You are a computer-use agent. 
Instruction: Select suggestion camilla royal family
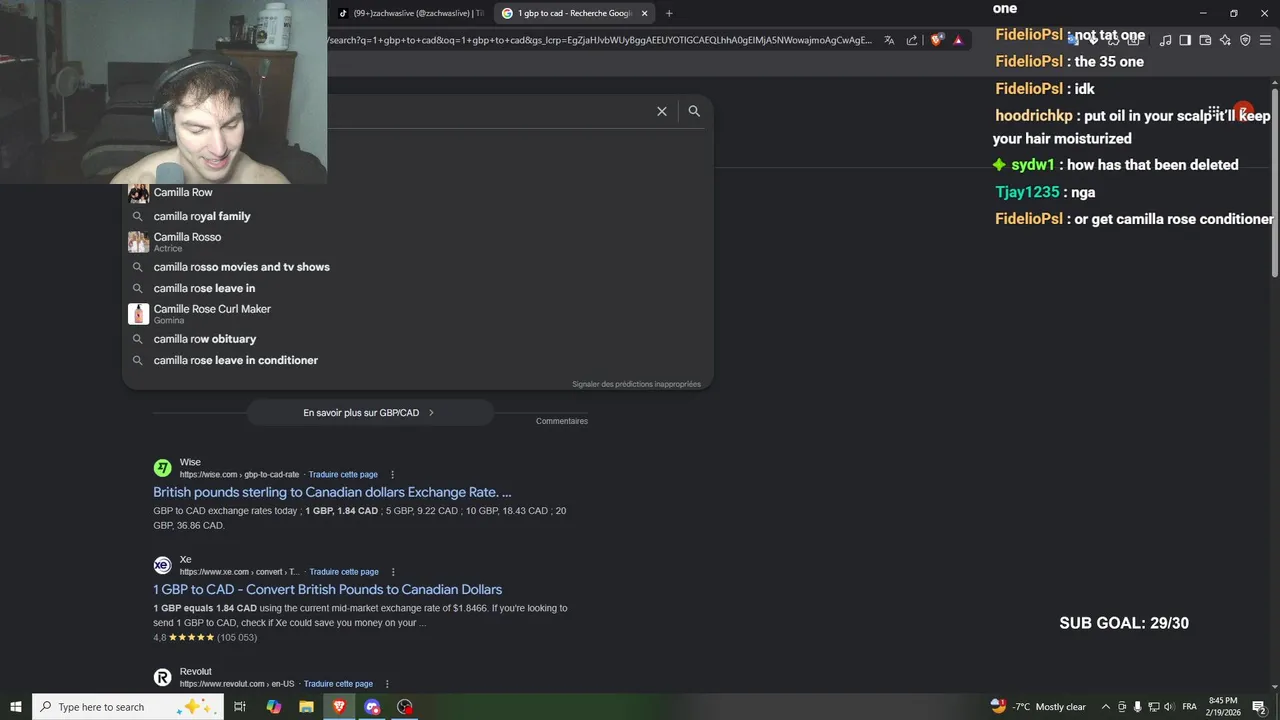coord(418,216)
